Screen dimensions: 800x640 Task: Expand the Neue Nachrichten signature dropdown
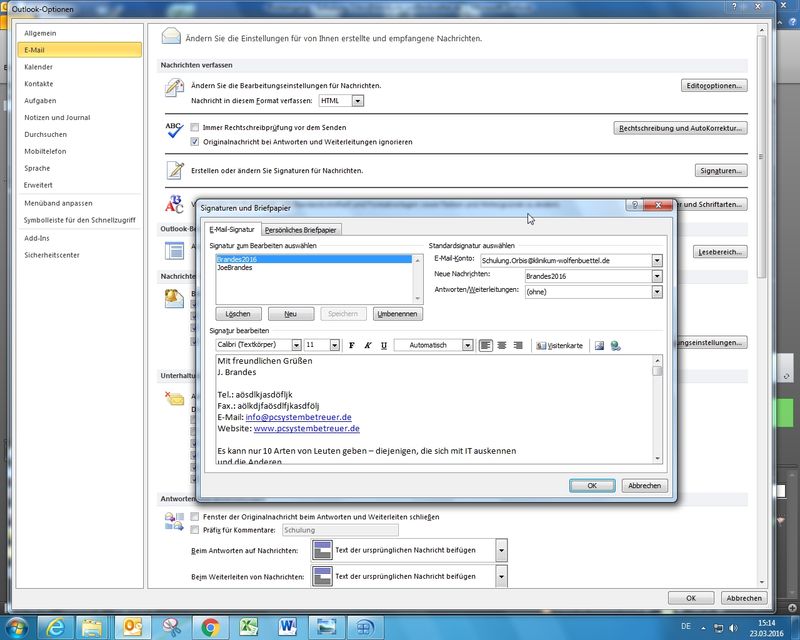click(656, 276)
